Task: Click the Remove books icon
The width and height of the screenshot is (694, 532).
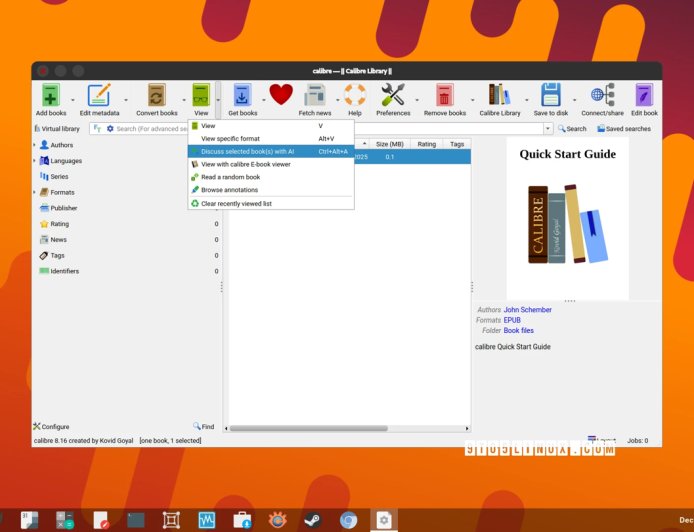Action: [x=444, y=96]
